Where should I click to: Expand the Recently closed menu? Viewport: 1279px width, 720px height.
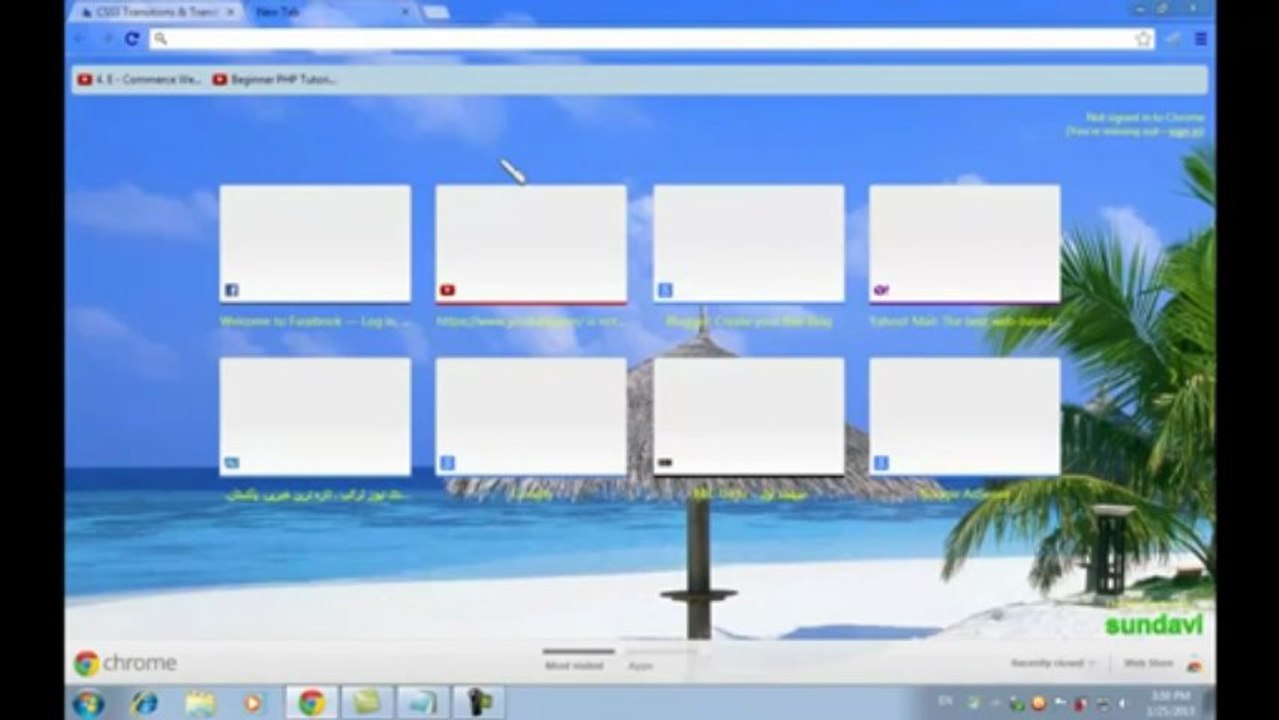point(1053,663)
